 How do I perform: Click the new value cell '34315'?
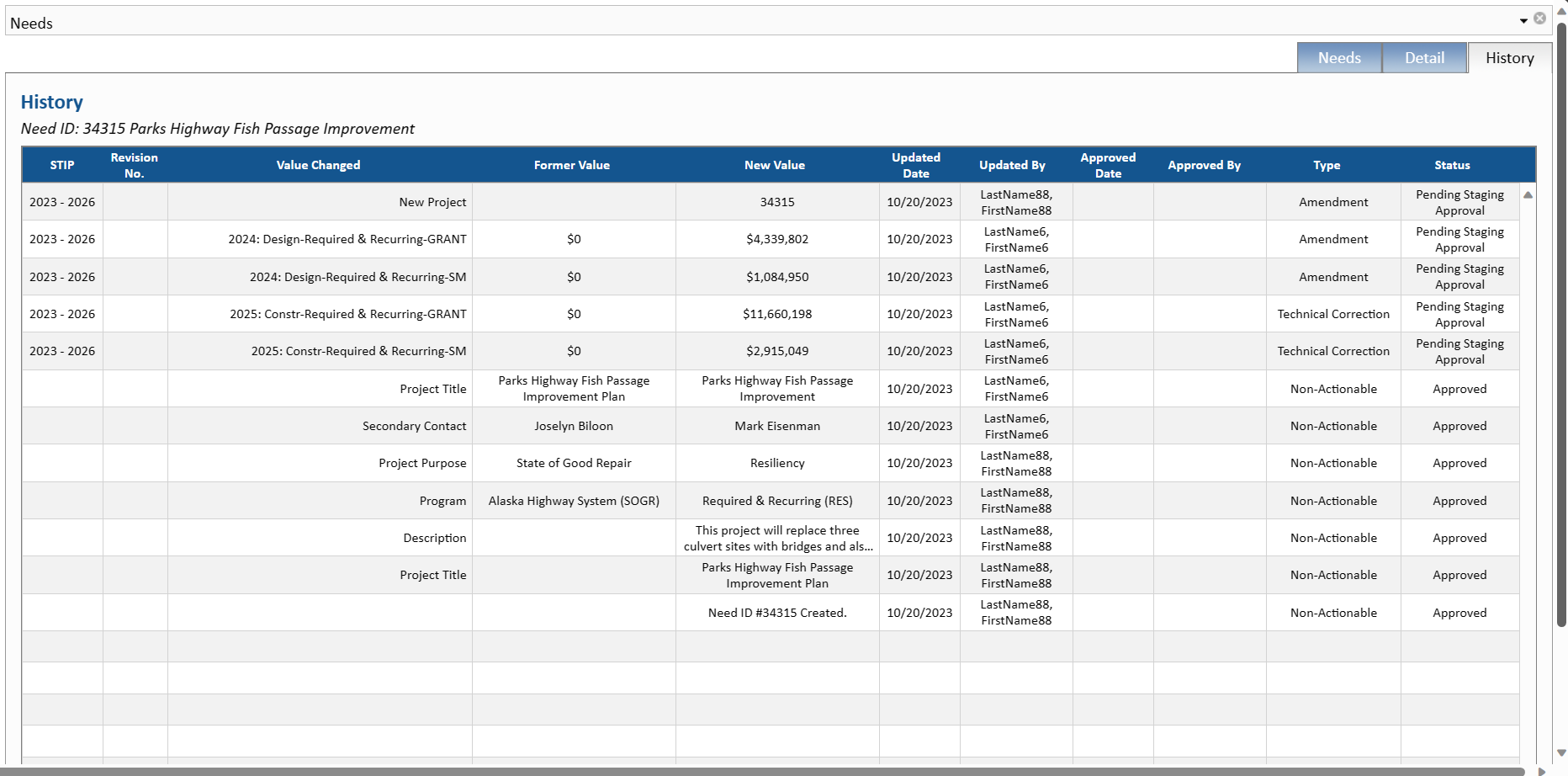[x=777, y=202]
